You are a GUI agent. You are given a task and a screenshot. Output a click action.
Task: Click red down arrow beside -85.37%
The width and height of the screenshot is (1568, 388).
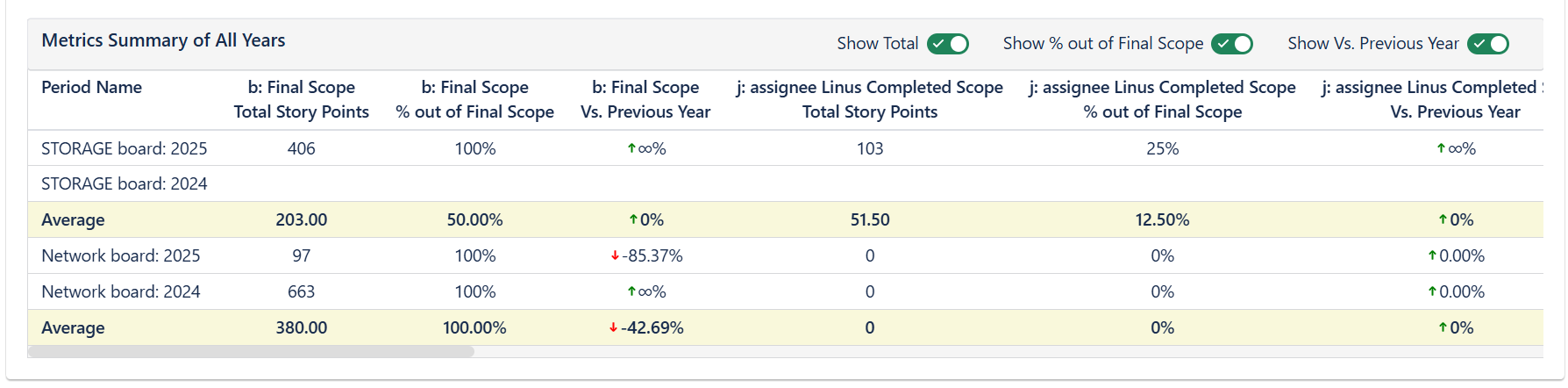615,255
